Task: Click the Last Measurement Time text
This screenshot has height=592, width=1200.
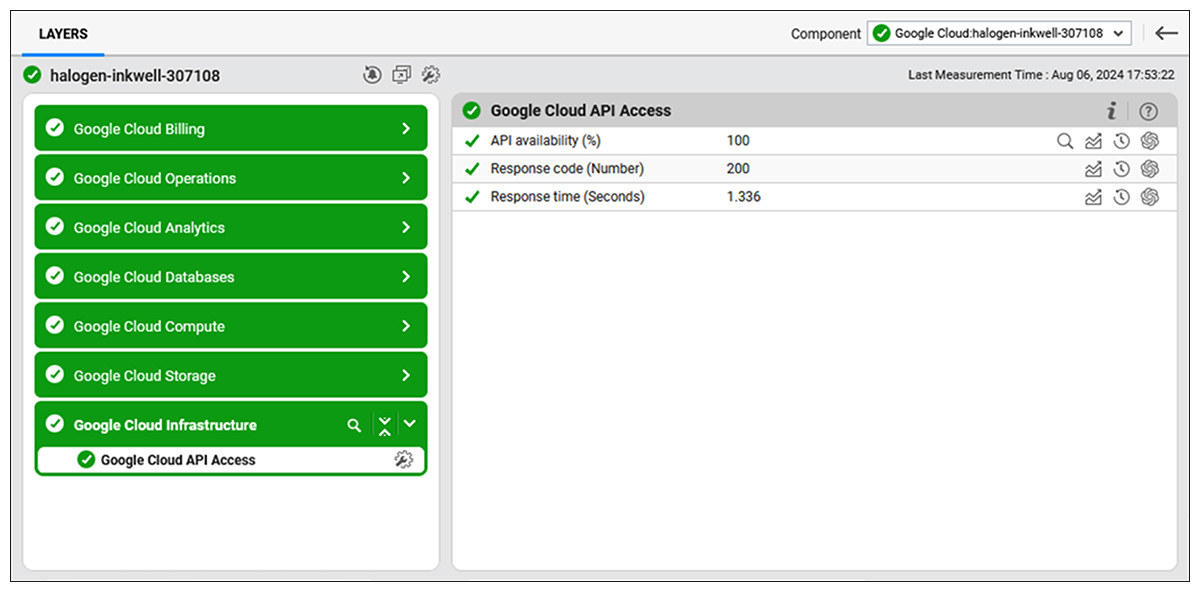Action: (1041, 75)
